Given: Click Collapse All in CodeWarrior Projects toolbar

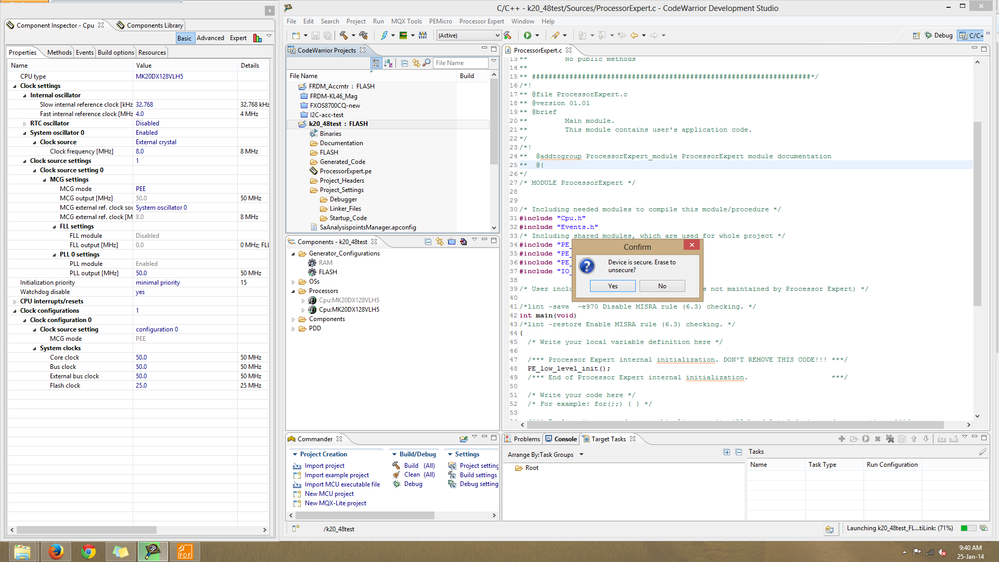Looking at the screenshot, I should pos(405,63).
